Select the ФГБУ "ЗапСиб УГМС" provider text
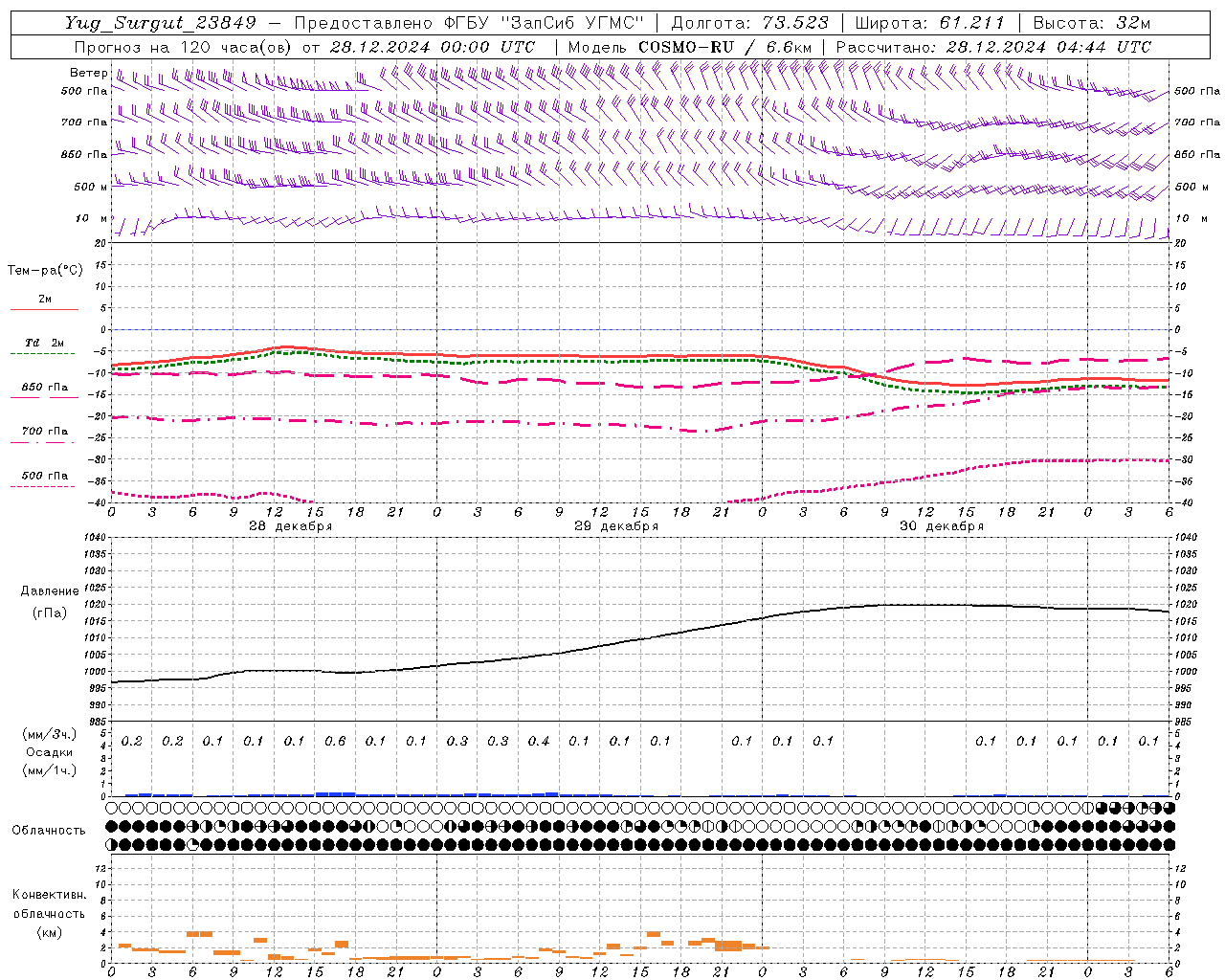 [x=545, y=23]
